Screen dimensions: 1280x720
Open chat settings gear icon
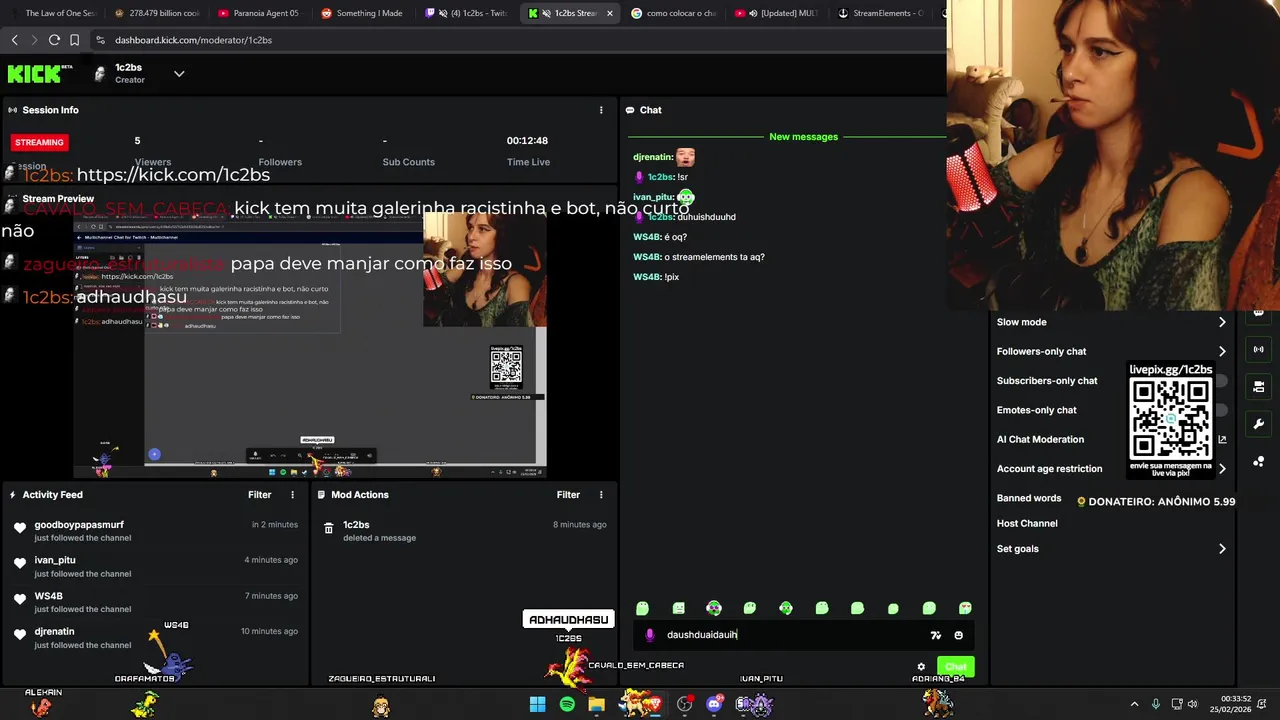[x=921, y=667]
